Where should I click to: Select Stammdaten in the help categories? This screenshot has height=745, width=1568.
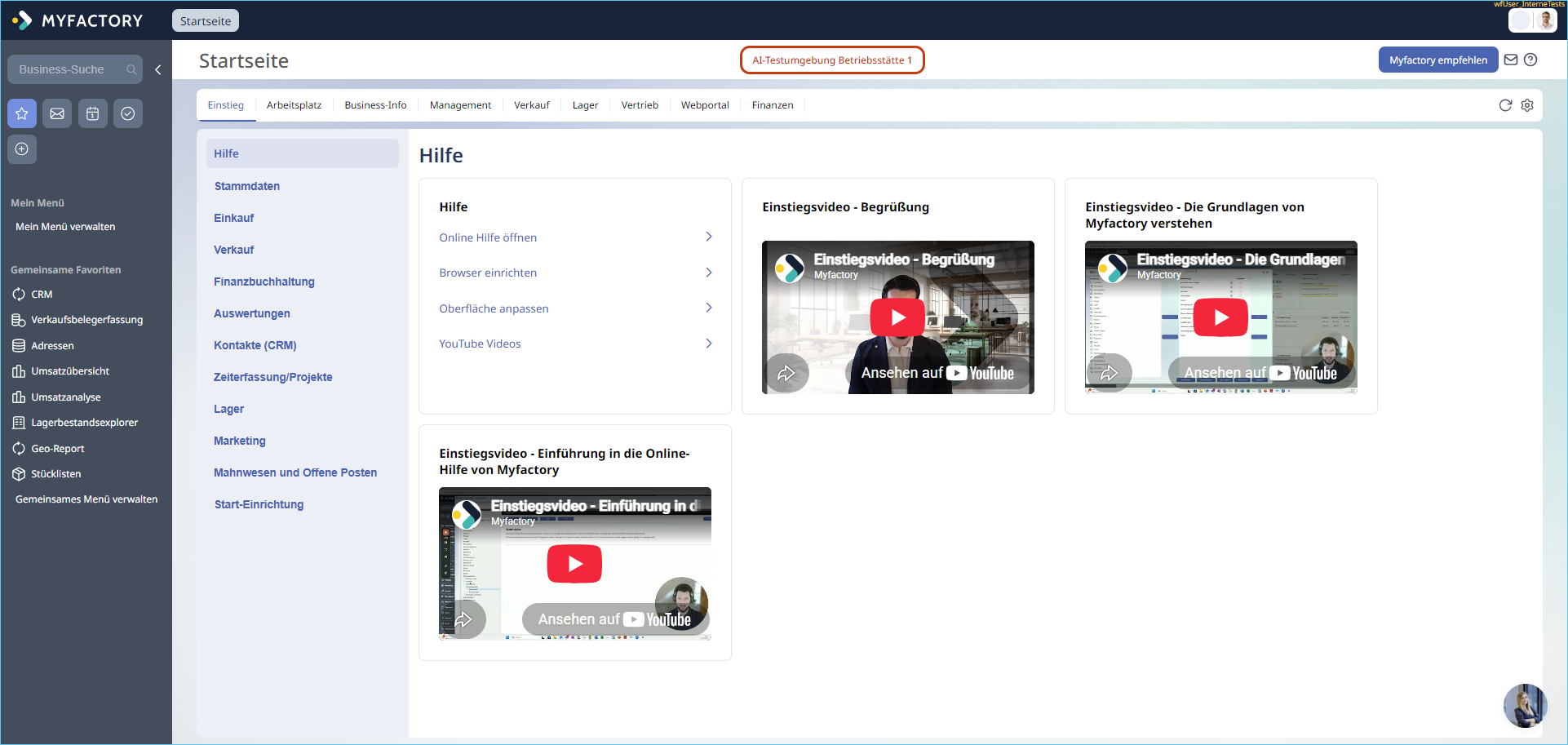pyautogui.click(x=247, y=186)
